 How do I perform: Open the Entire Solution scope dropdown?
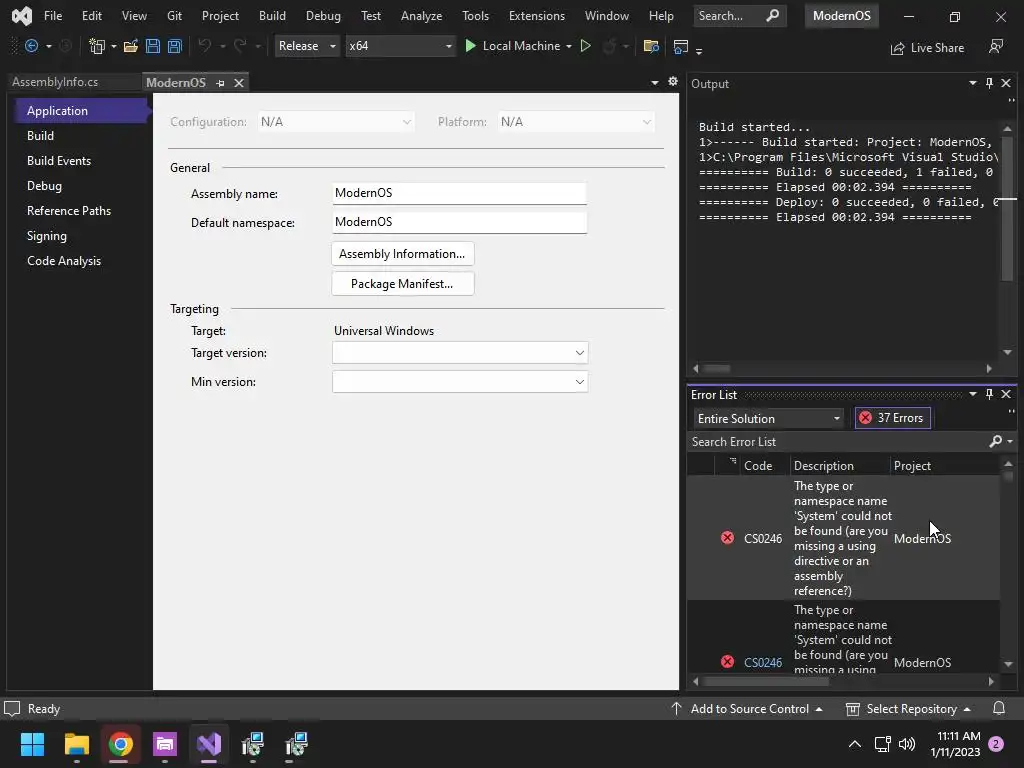(x=769, y=419)
